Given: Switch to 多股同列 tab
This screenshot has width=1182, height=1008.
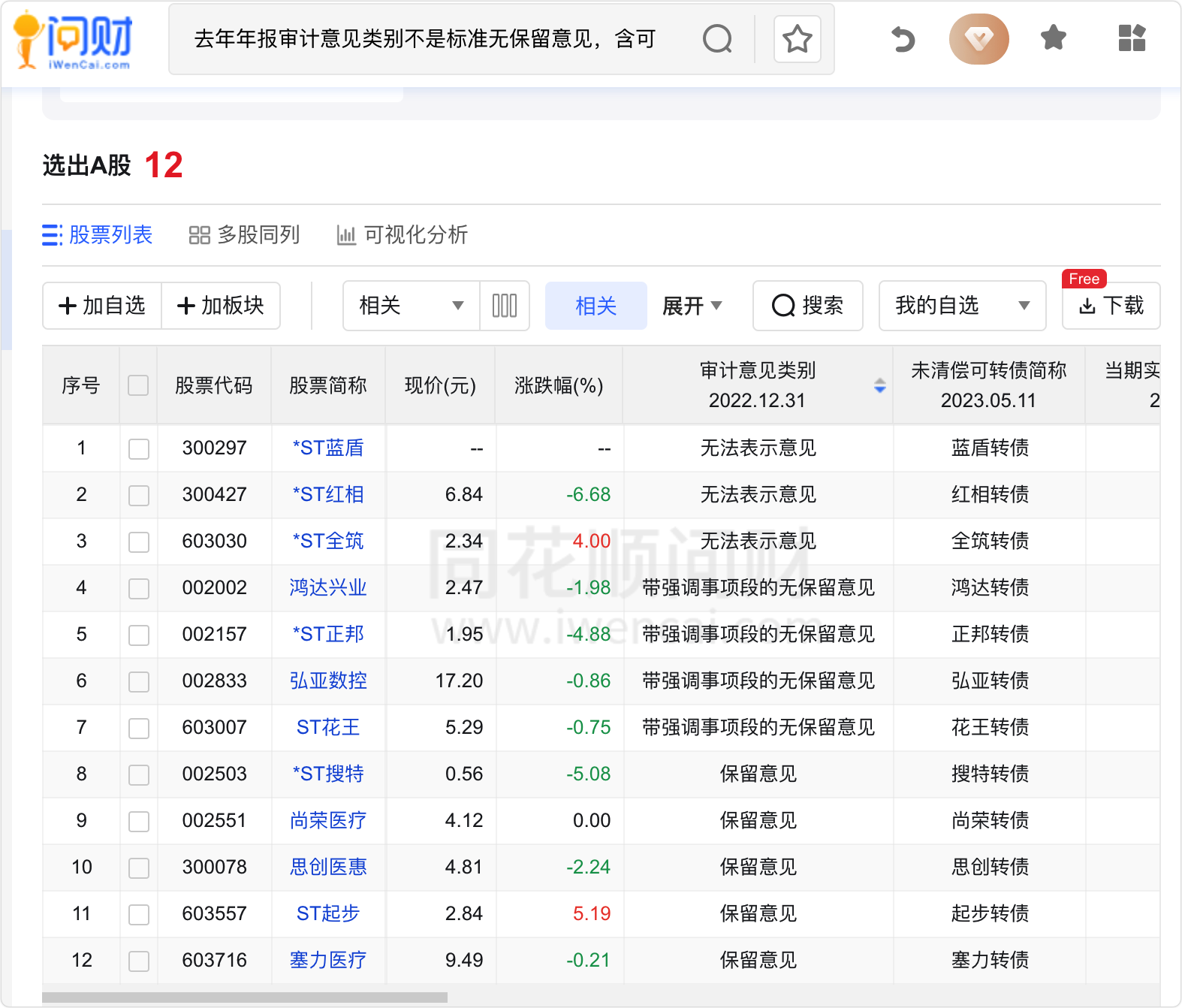Looking at the screenshot, I should 244,235.
